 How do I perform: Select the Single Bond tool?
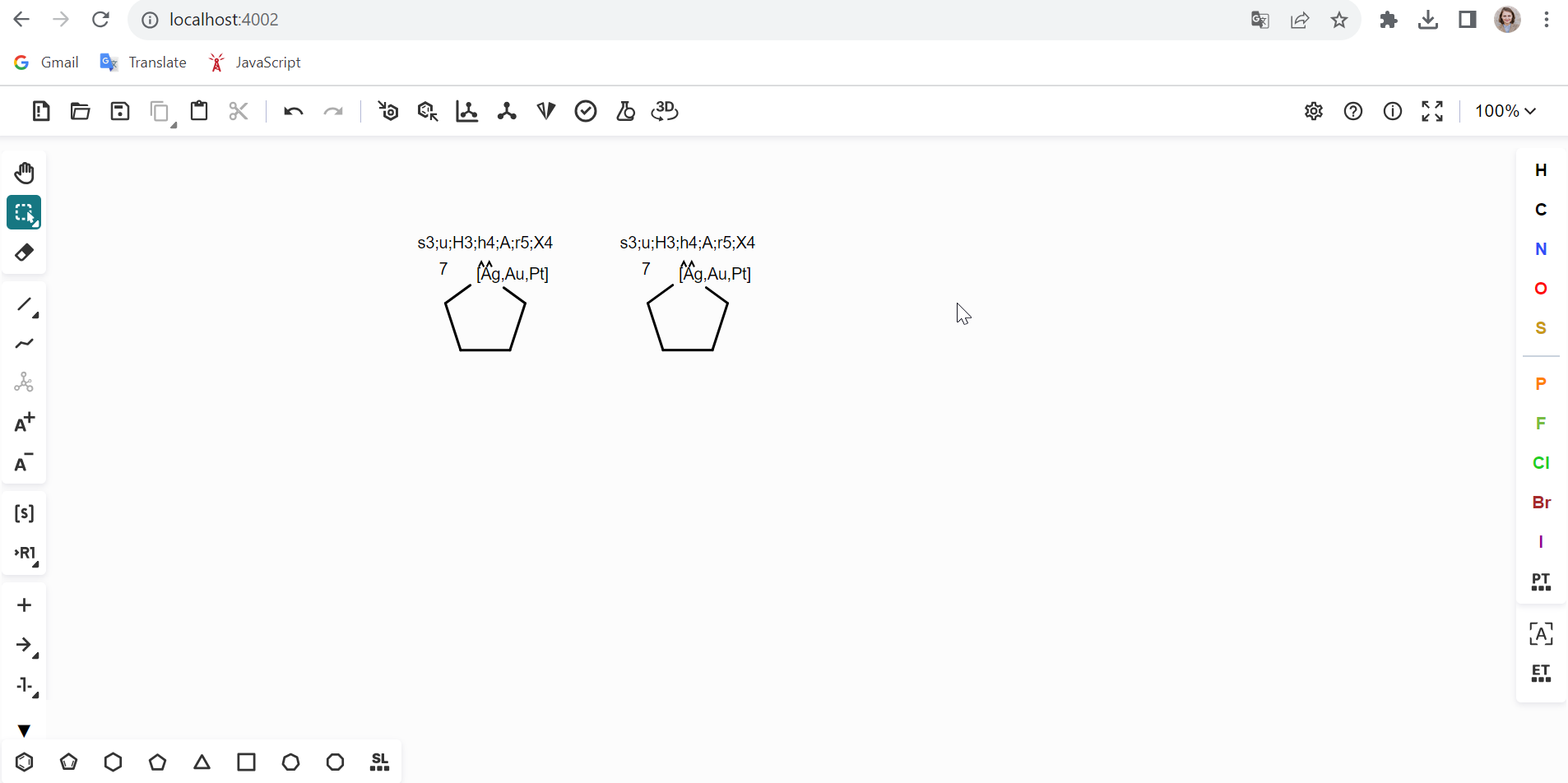pos(24,307)
